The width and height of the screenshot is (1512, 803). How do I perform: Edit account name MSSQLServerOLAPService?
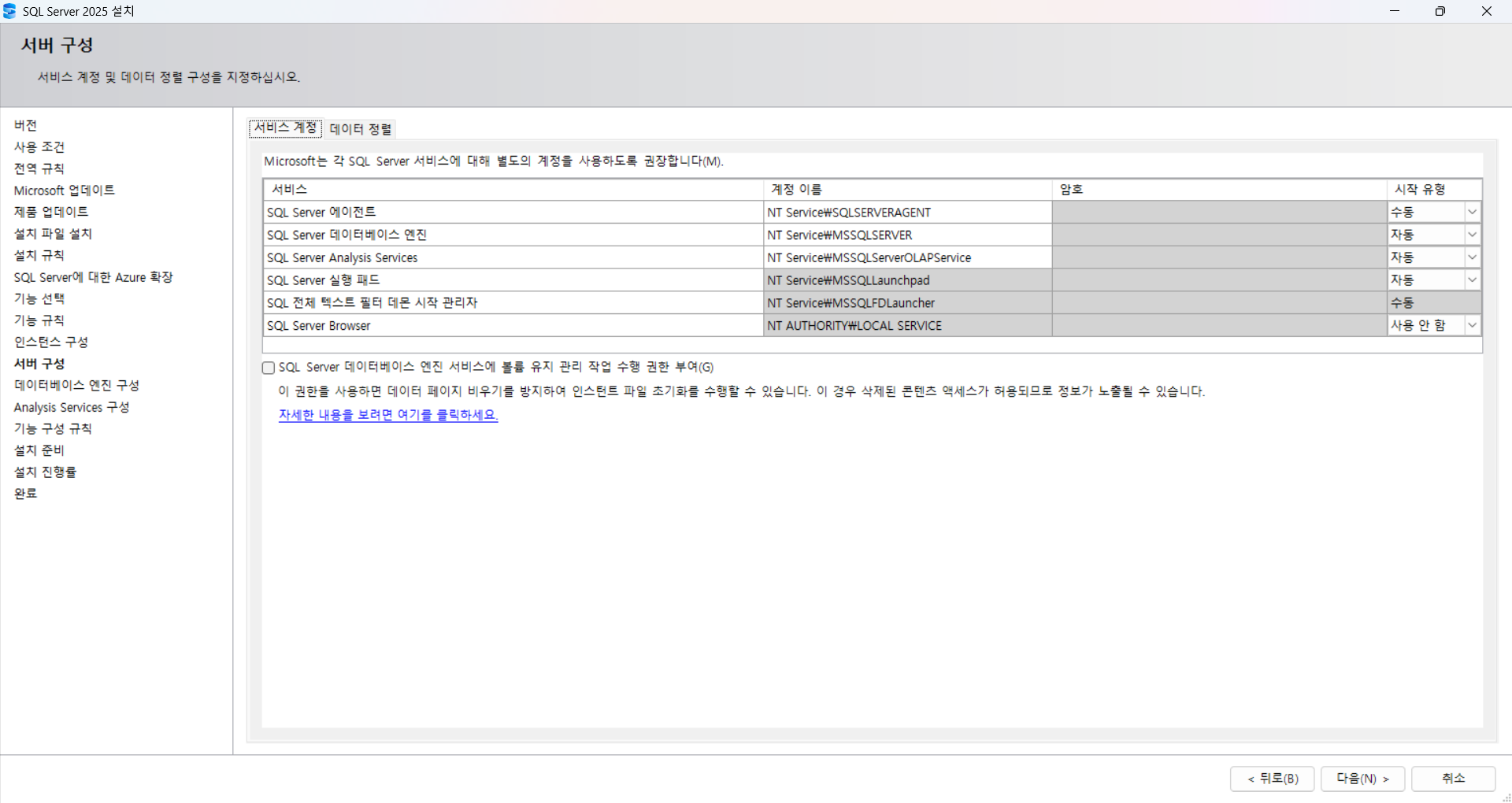[x=907, y=257]
